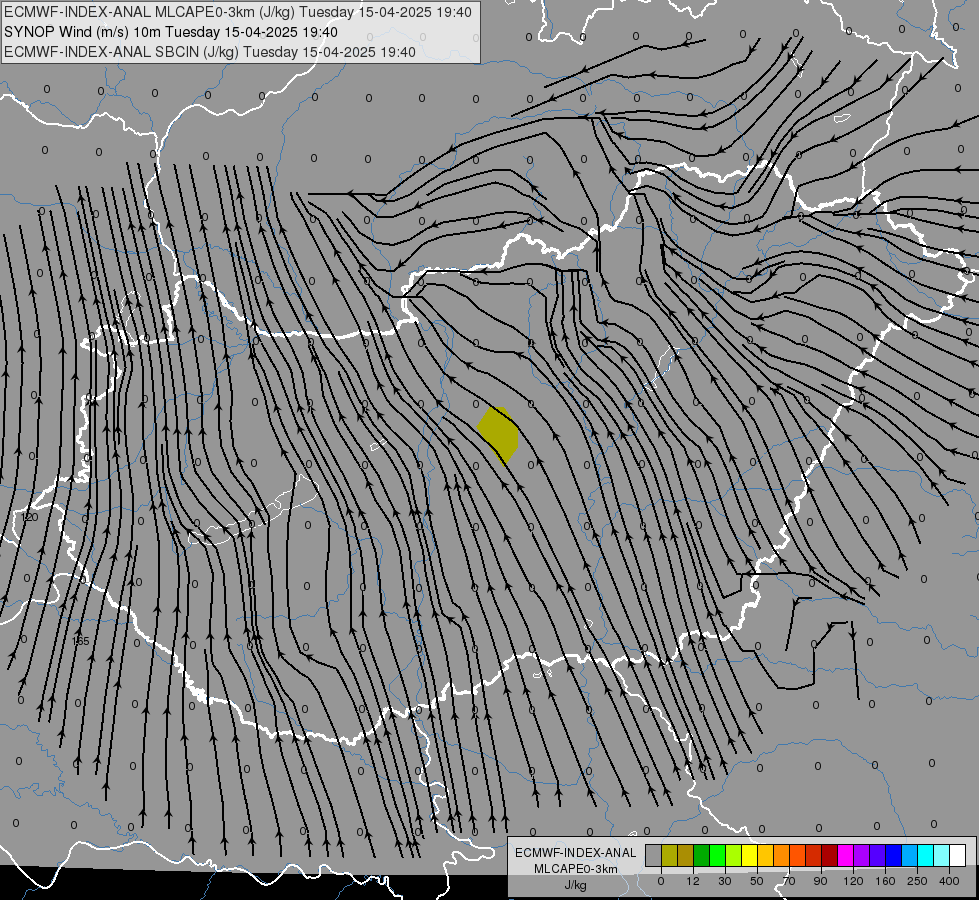Select the dark green legend swatch
The width and height of the screenshot is (979, 900).
pos(702,855)
